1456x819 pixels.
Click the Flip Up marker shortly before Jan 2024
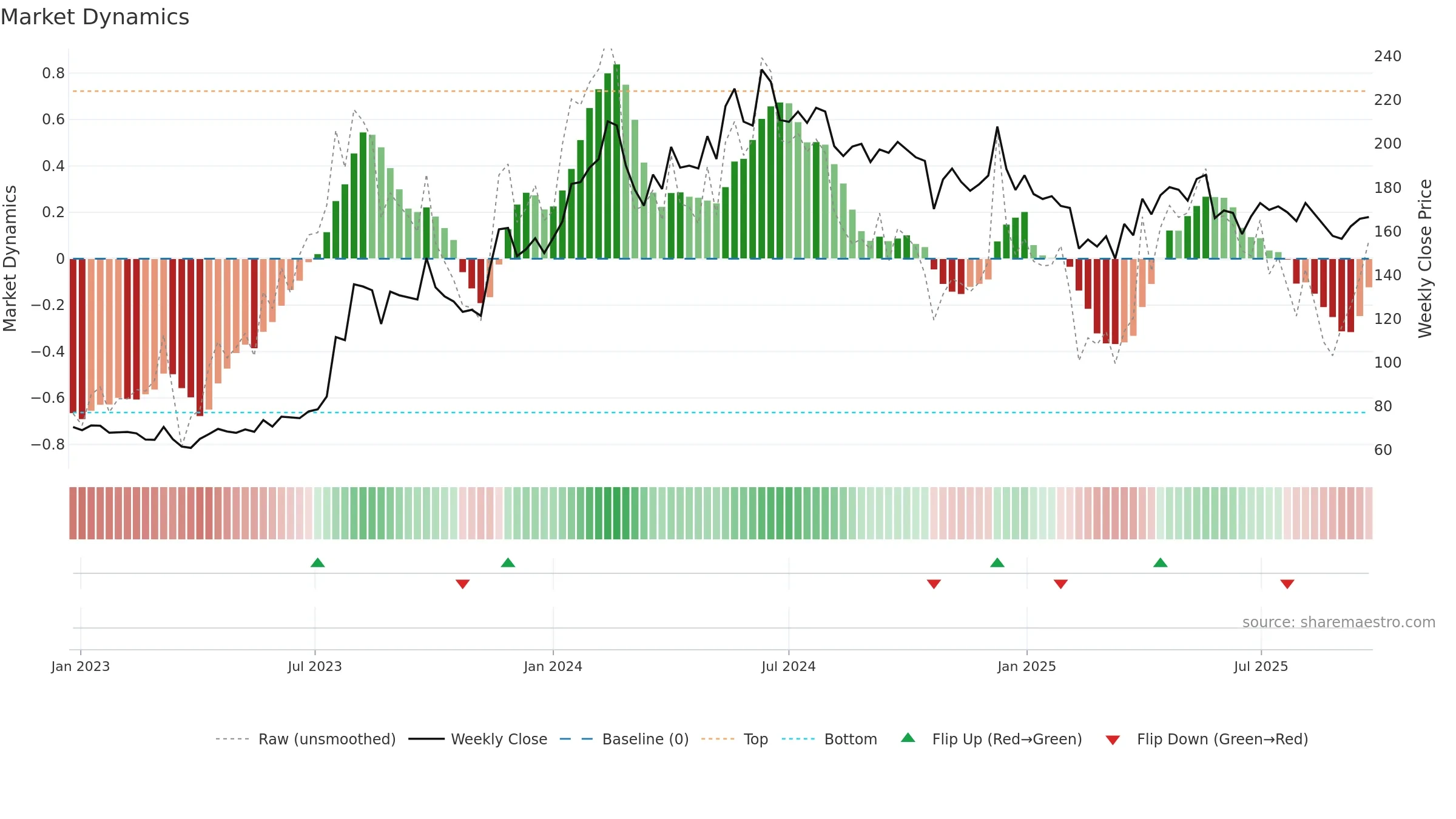(x=508, y=562)
